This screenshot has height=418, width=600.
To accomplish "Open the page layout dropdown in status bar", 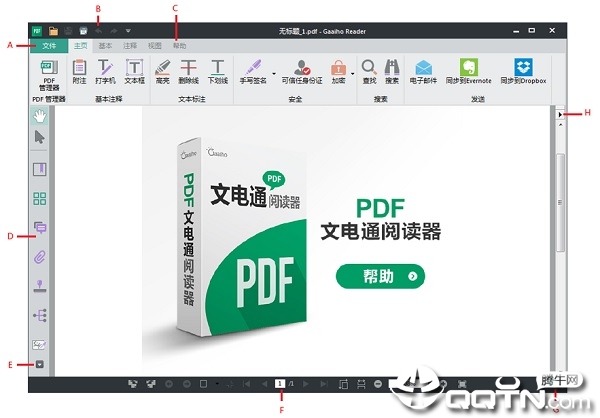I will [217, 384].
